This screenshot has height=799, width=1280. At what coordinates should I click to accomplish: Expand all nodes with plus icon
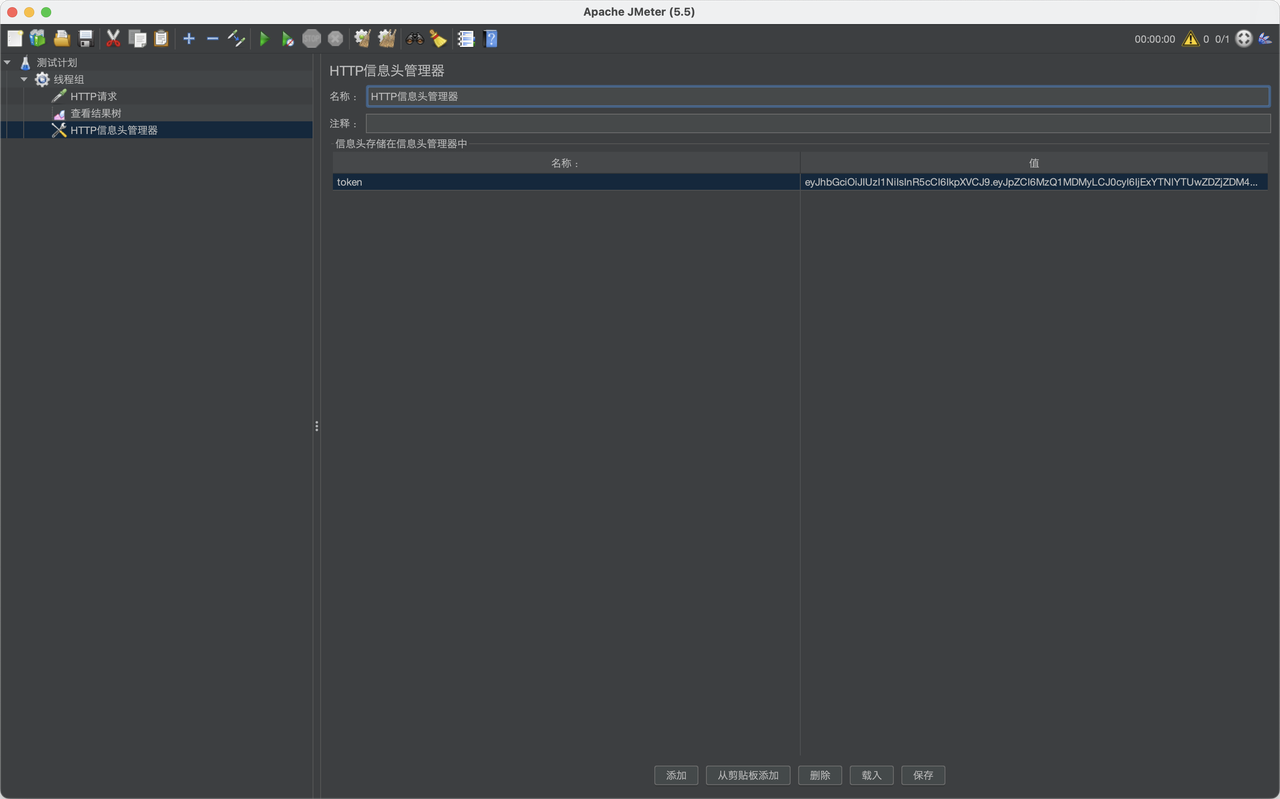point(189,38)
